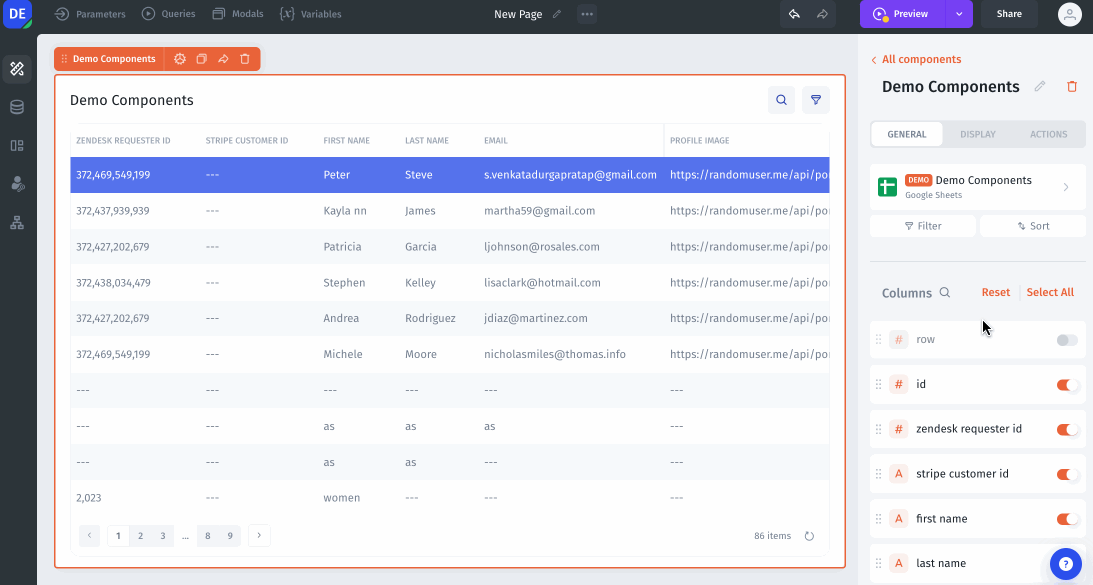
Task: Open the table filter funnel icon
Action: [x=816, y=100]
